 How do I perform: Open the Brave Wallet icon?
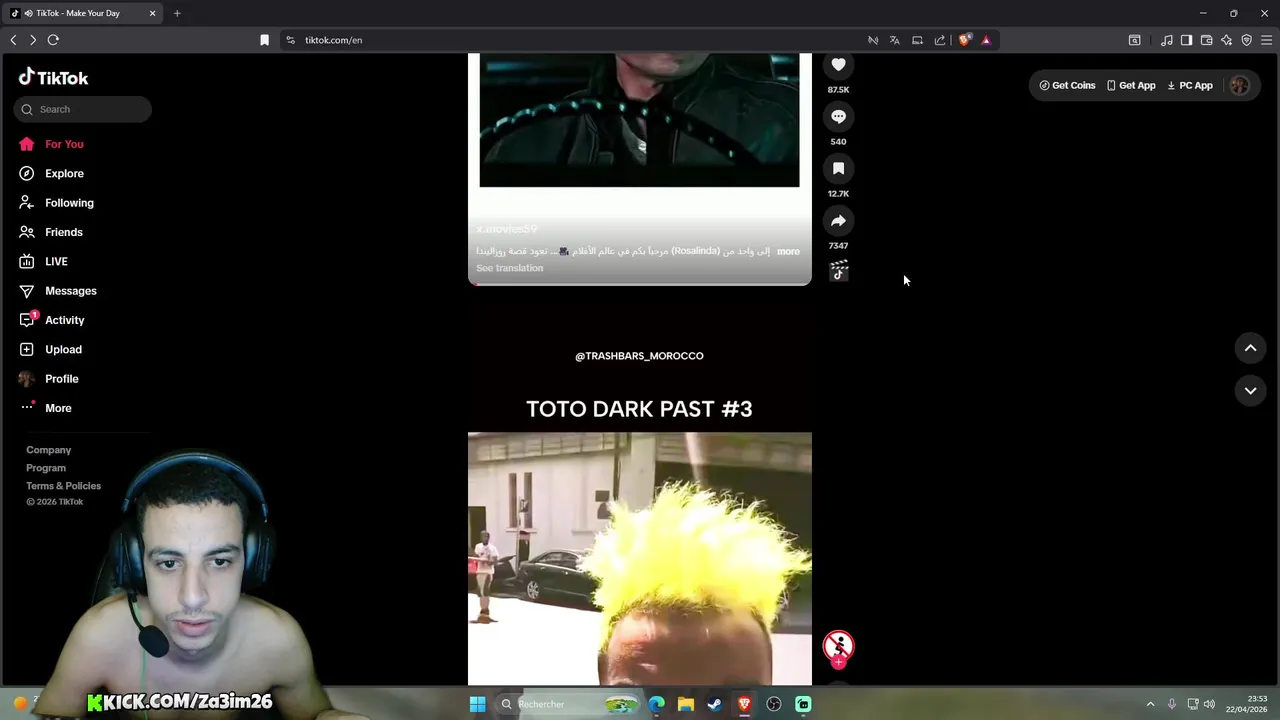1206,40
